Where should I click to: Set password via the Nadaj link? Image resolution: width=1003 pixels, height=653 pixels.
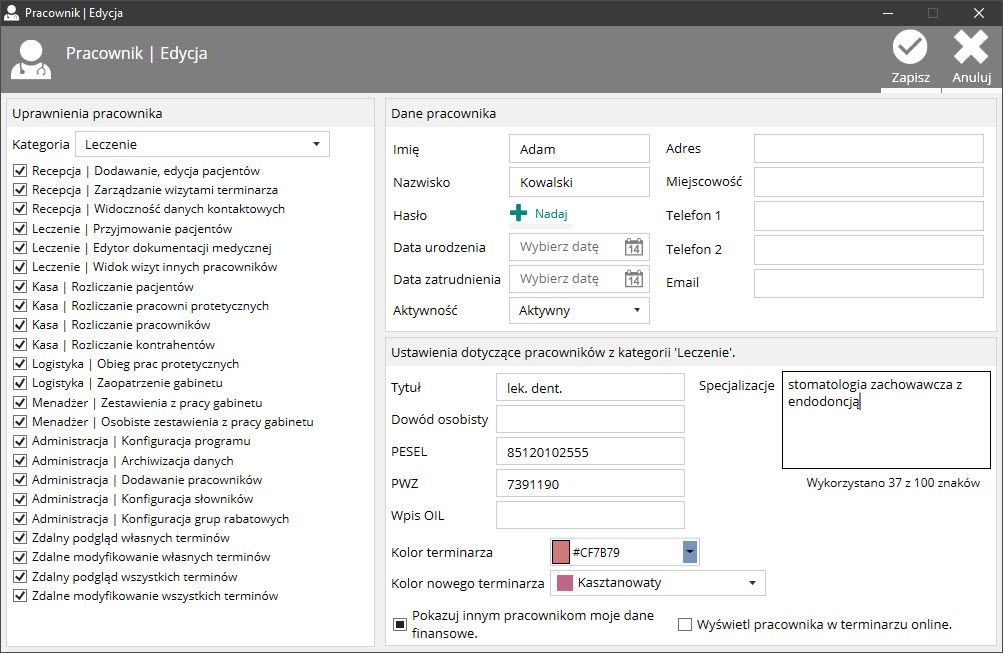(x=551, y=214)
